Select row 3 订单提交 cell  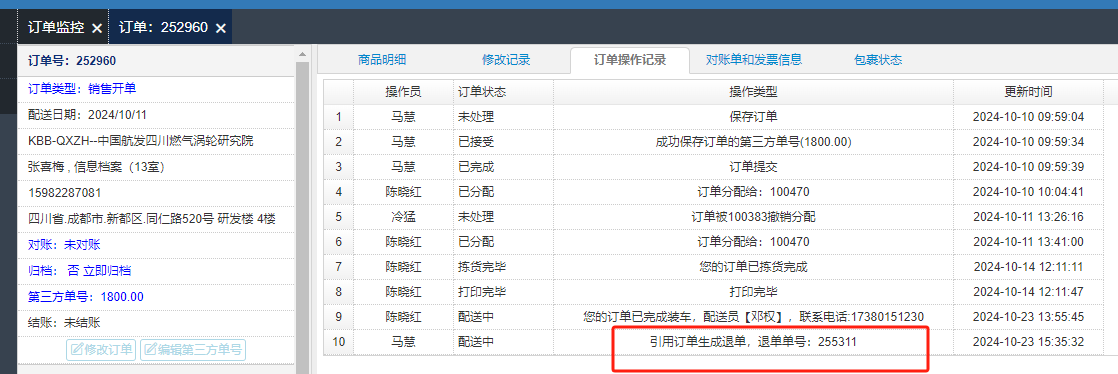click(x=753, y=167)
